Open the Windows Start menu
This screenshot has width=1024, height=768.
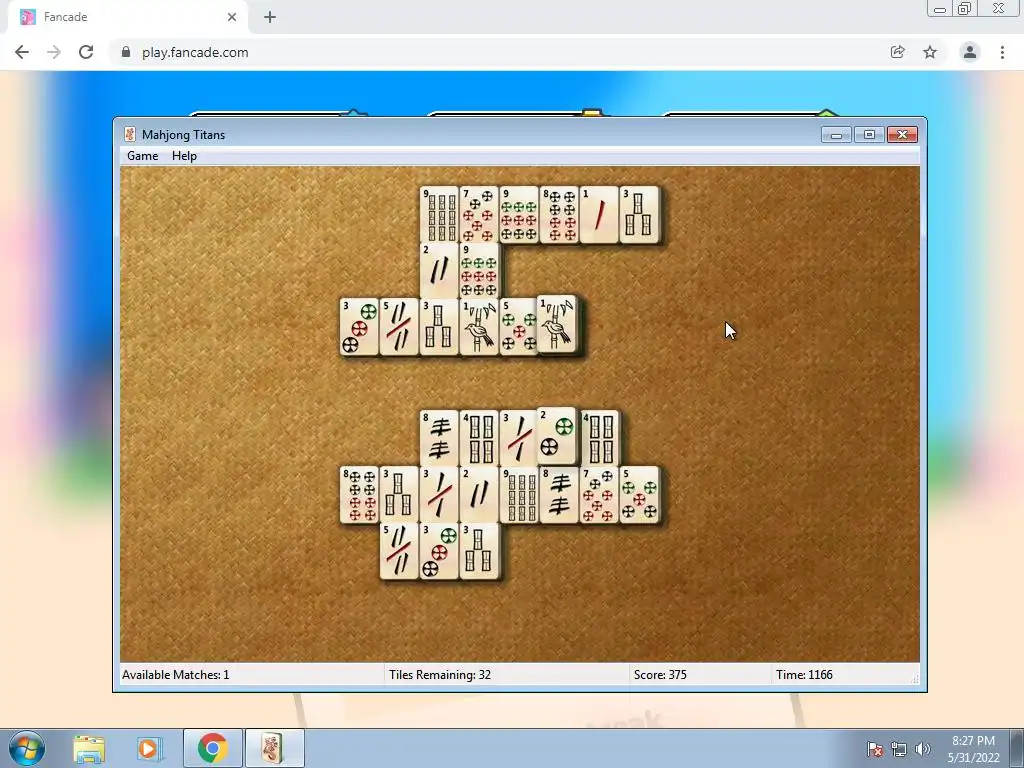[x=27, y=748]
